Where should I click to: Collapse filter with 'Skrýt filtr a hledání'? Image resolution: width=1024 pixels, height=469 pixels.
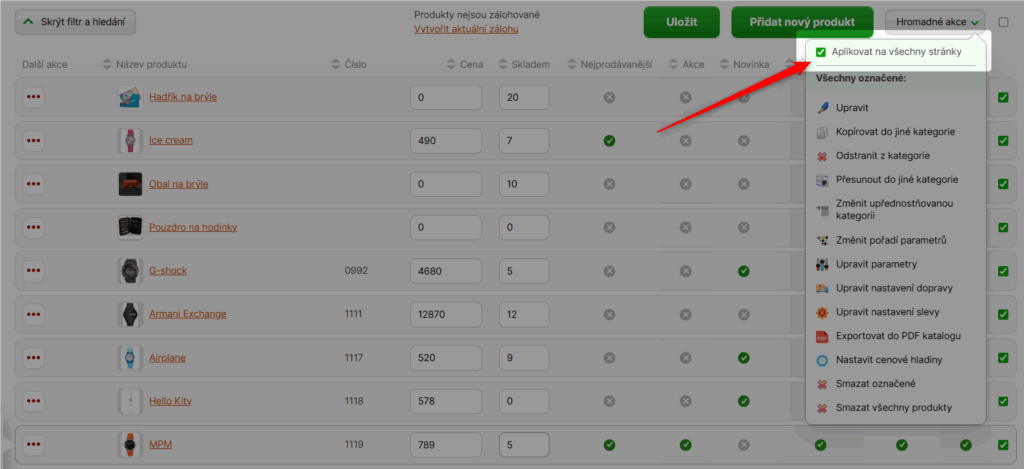coord(76,22)
